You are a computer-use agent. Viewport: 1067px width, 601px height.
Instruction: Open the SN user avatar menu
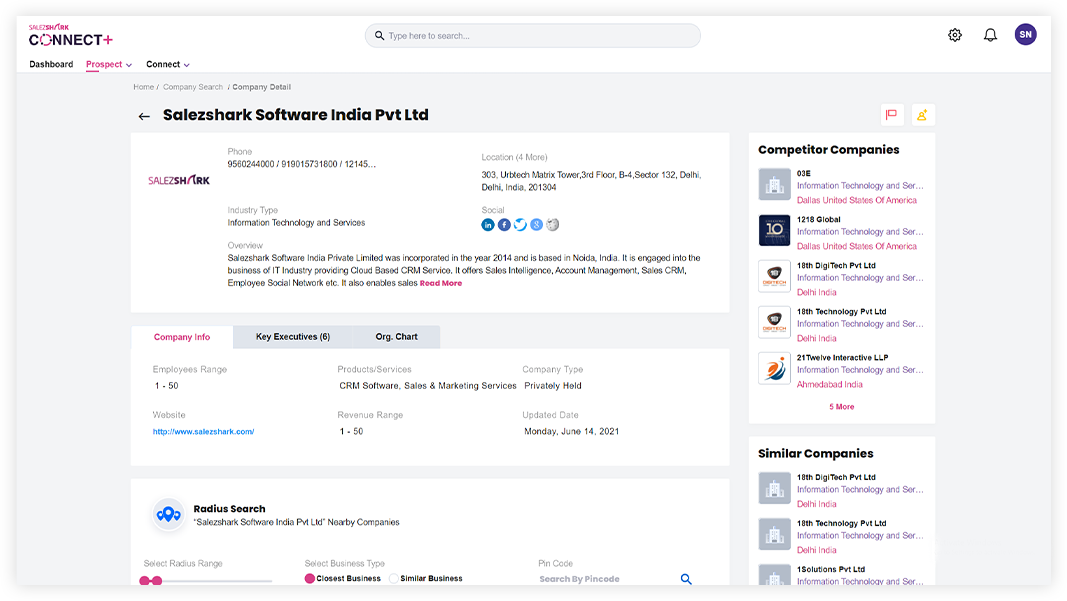click(x=1025, y=34)
